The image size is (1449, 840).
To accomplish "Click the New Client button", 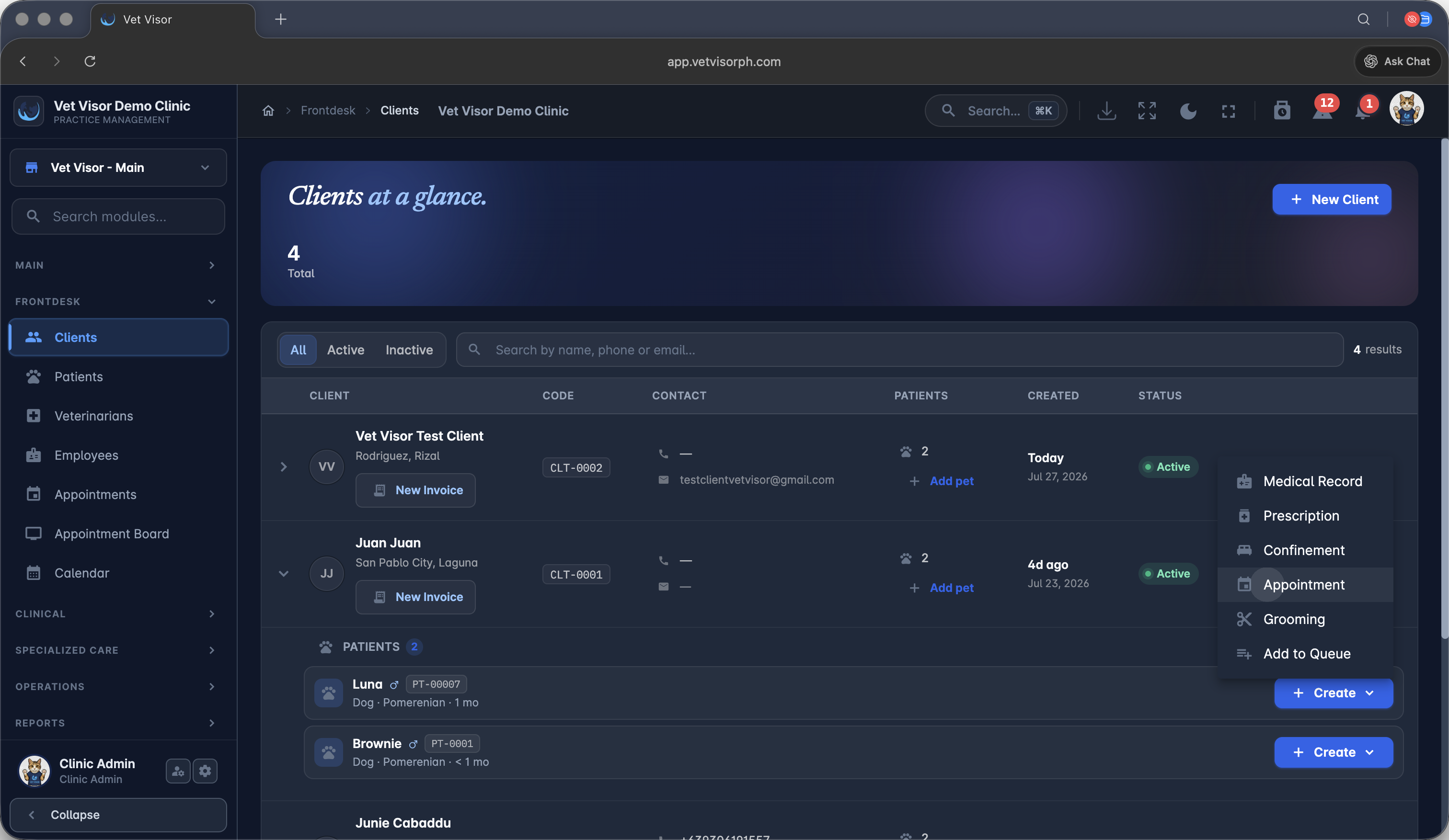I will (x=1332, y=199).
